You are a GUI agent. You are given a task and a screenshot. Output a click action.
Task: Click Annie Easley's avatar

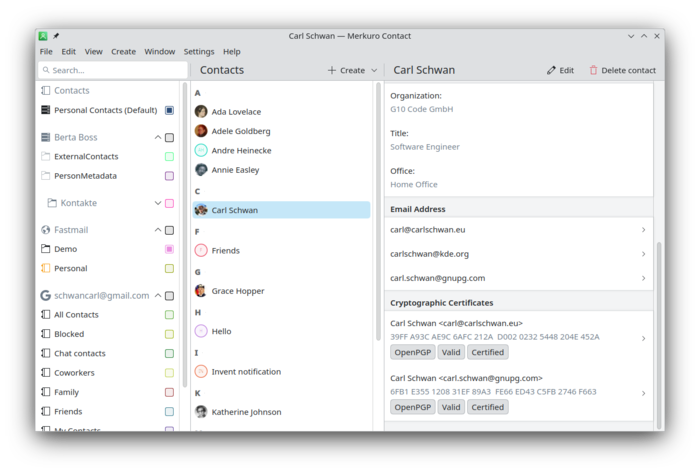click(x=201, y=170)
